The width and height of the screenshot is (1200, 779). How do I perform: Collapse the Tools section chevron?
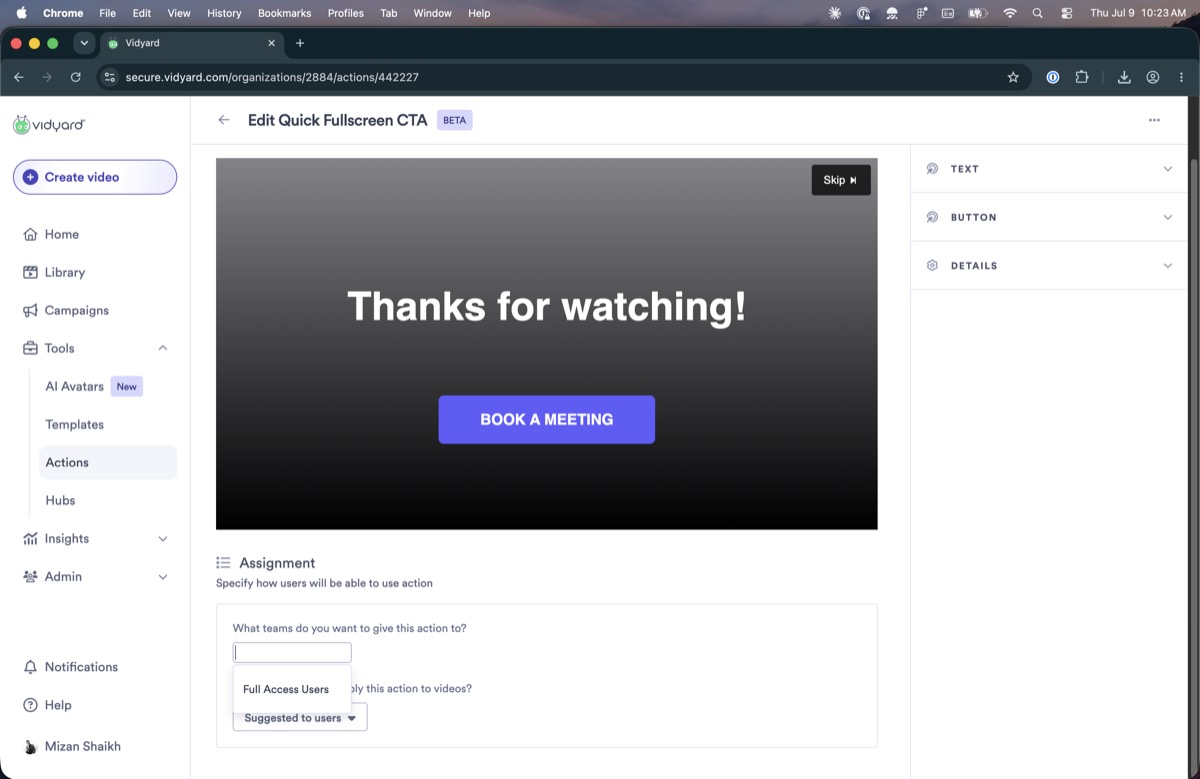coord(163,348)
